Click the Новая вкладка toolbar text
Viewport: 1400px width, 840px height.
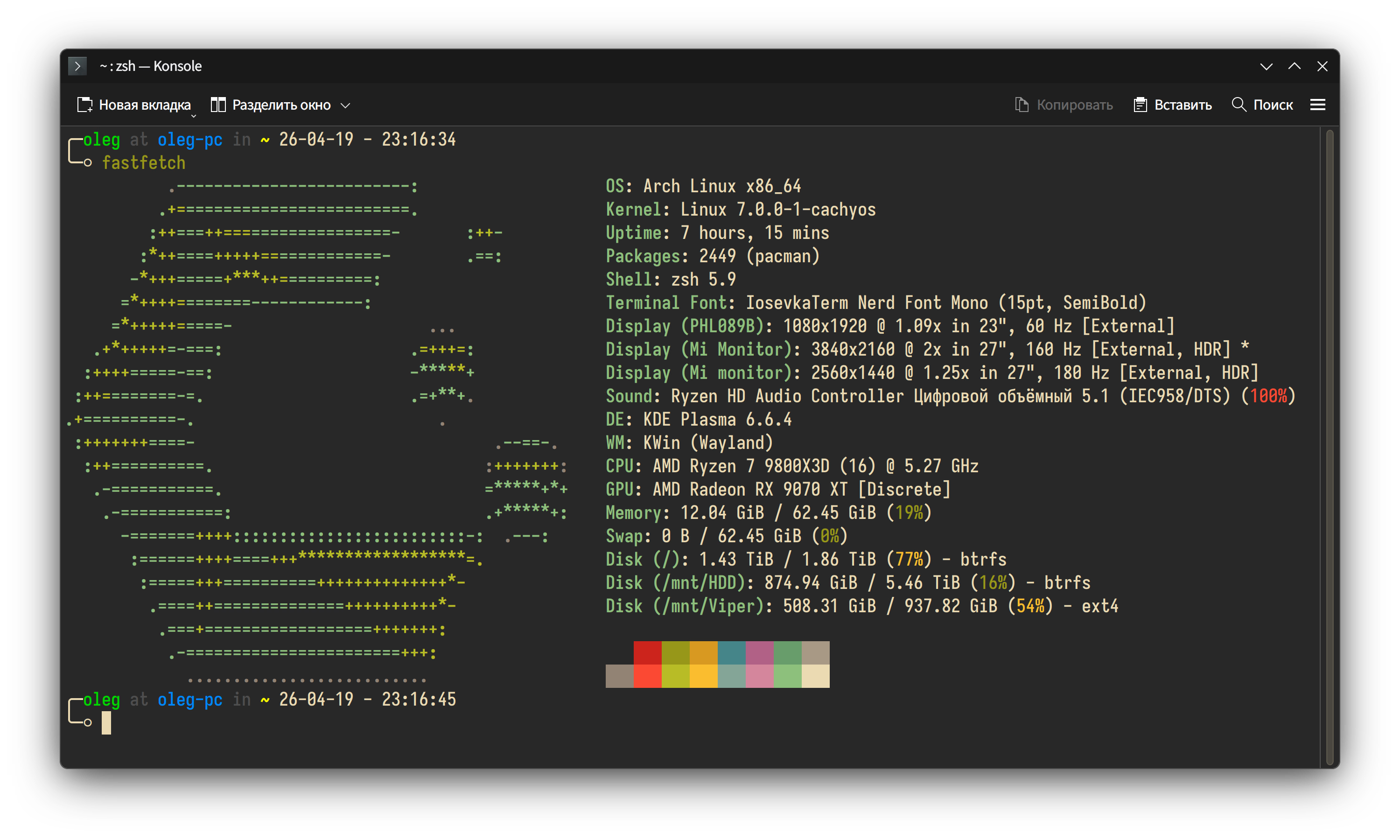click(144, 105)
